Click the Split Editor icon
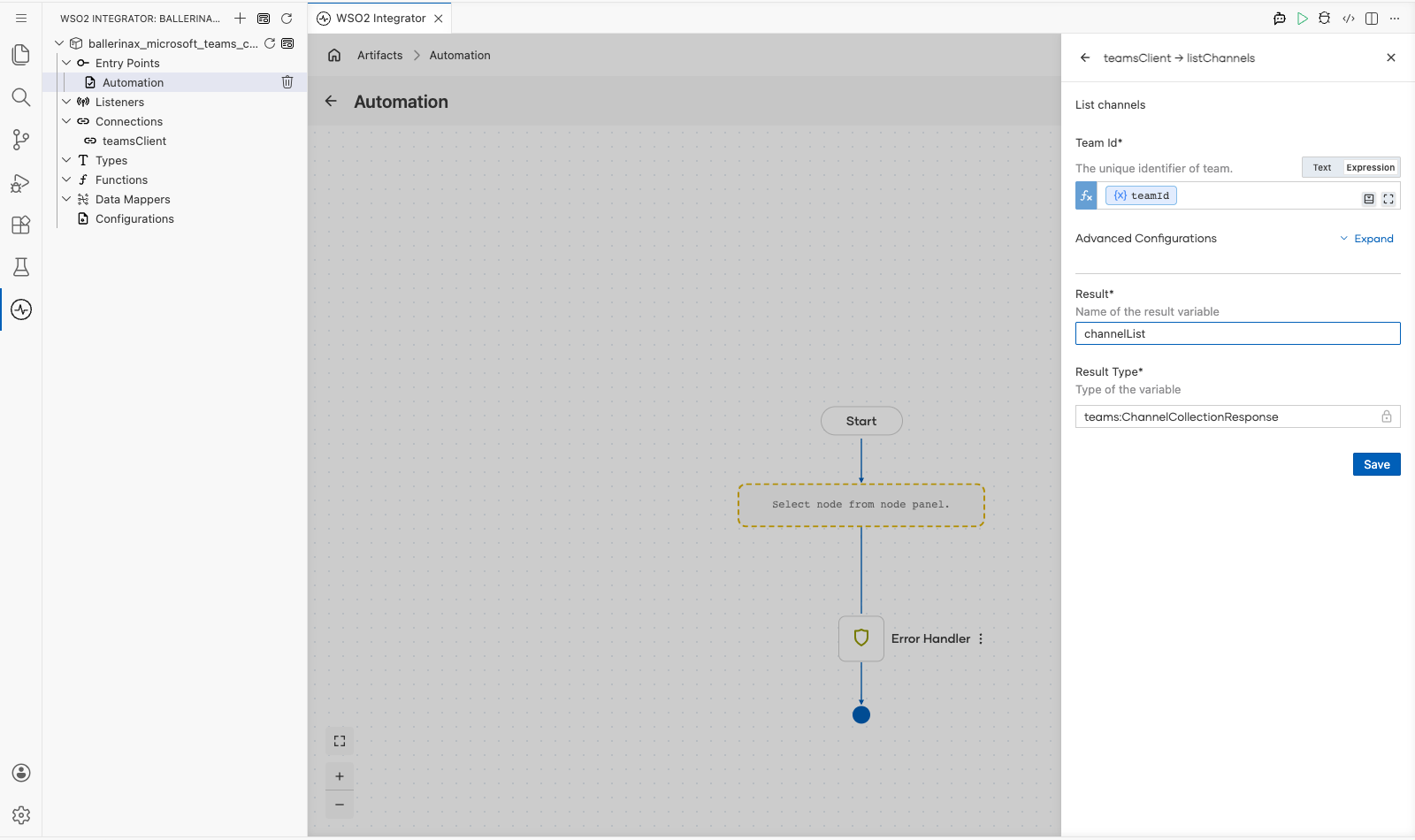This screenshot has width=1415, height=840. coord(1372,19)
